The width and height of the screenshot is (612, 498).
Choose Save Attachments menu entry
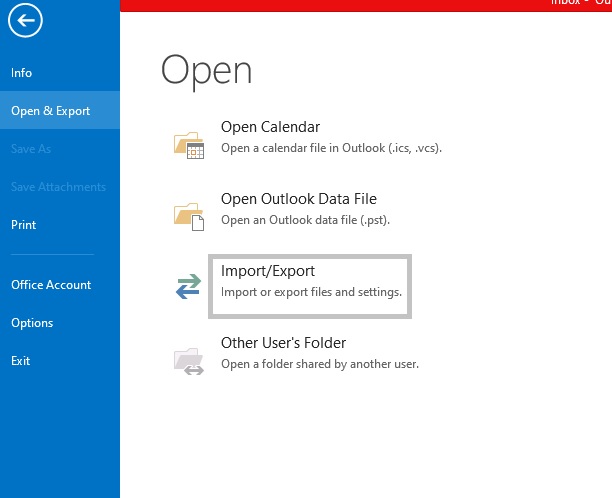60,187
